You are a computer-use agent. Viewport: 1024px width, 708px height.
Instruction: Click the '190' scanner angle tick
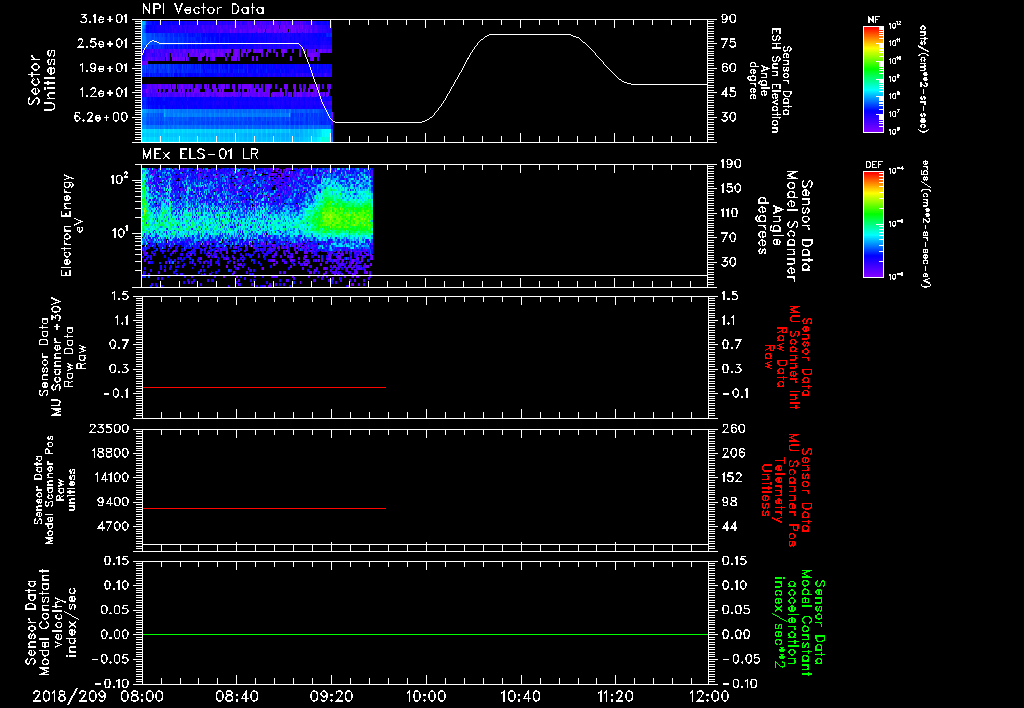point(731,164)
